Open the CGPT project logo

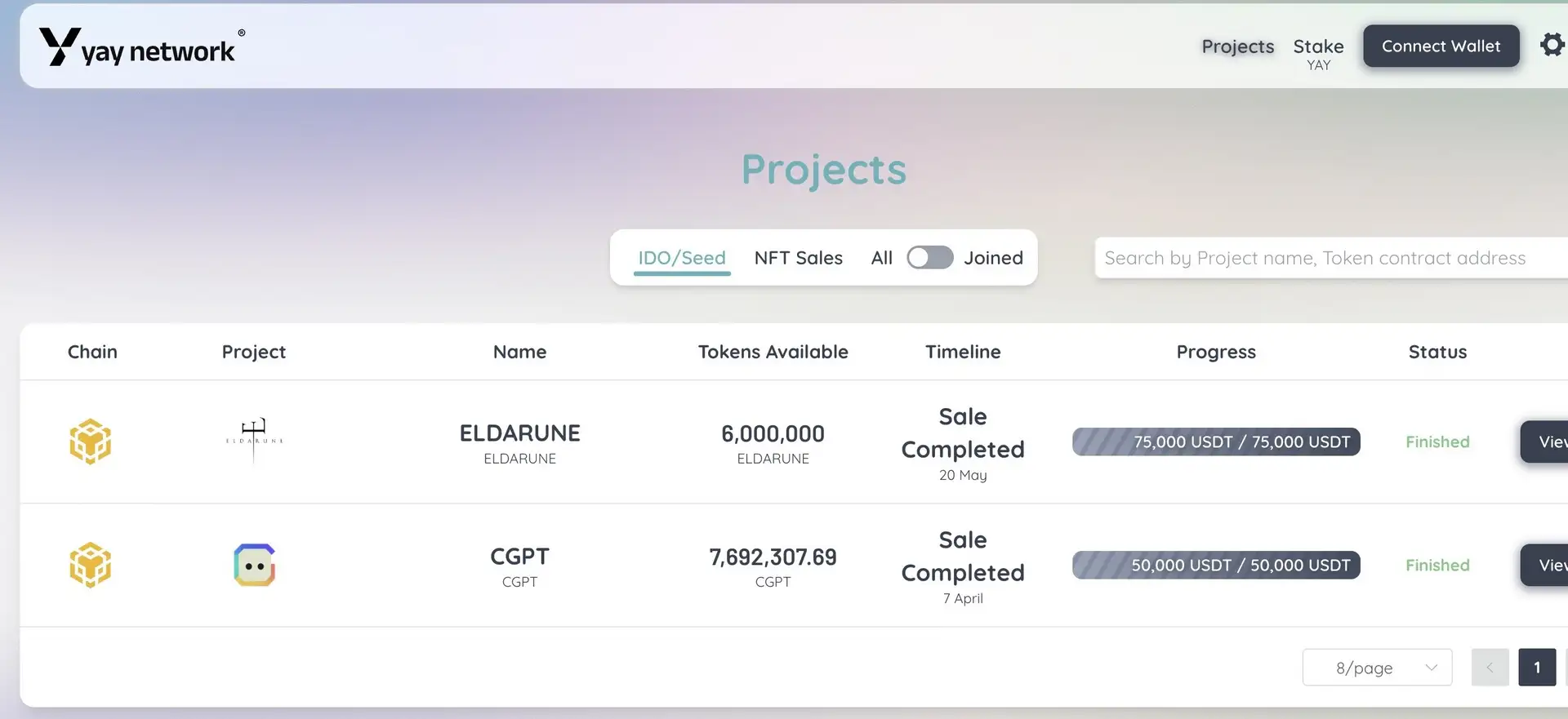[x=254, y=565]
